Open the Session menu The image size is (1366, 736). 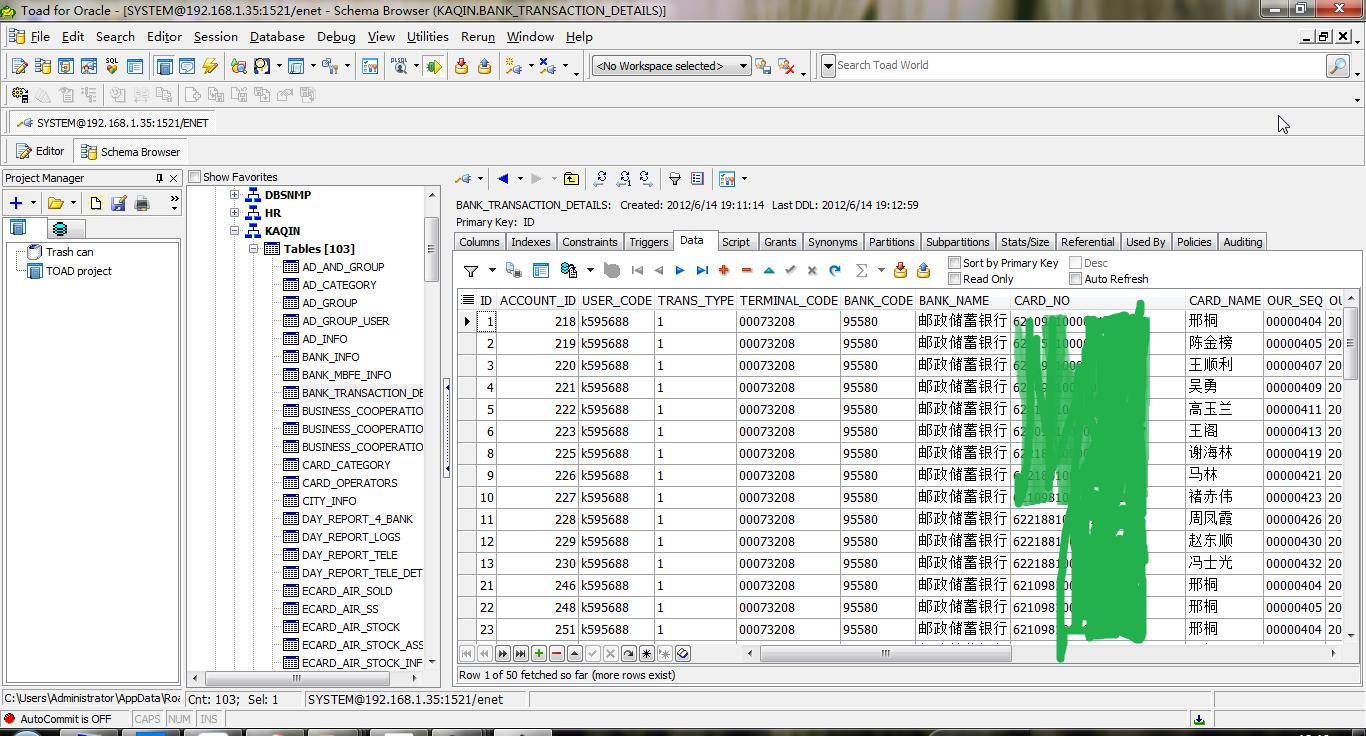(x=216, y=37)
